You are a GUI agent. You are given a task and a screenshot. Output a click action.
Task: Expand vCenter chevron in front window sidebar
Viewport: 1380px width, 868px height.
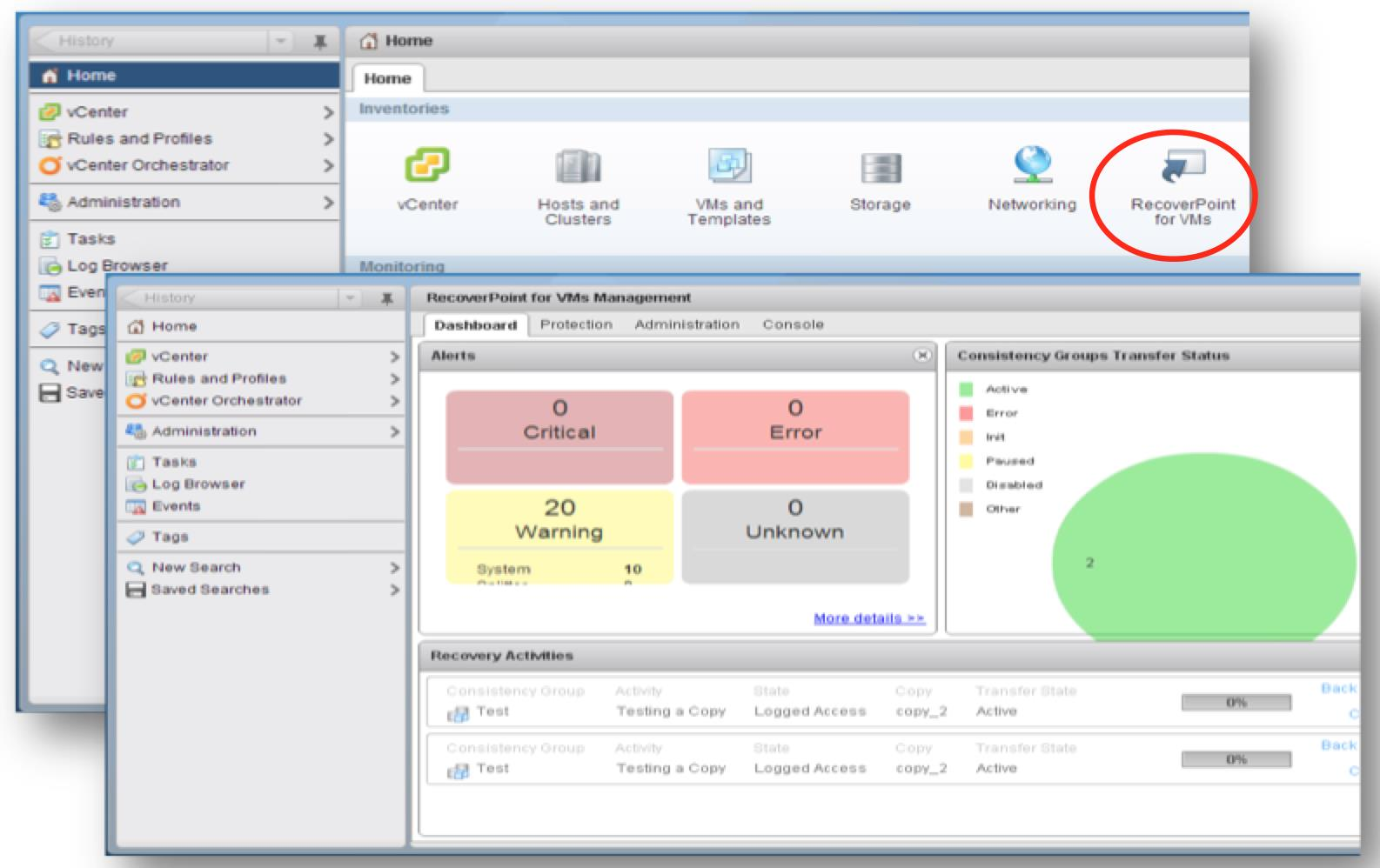[x=394, y=357]
